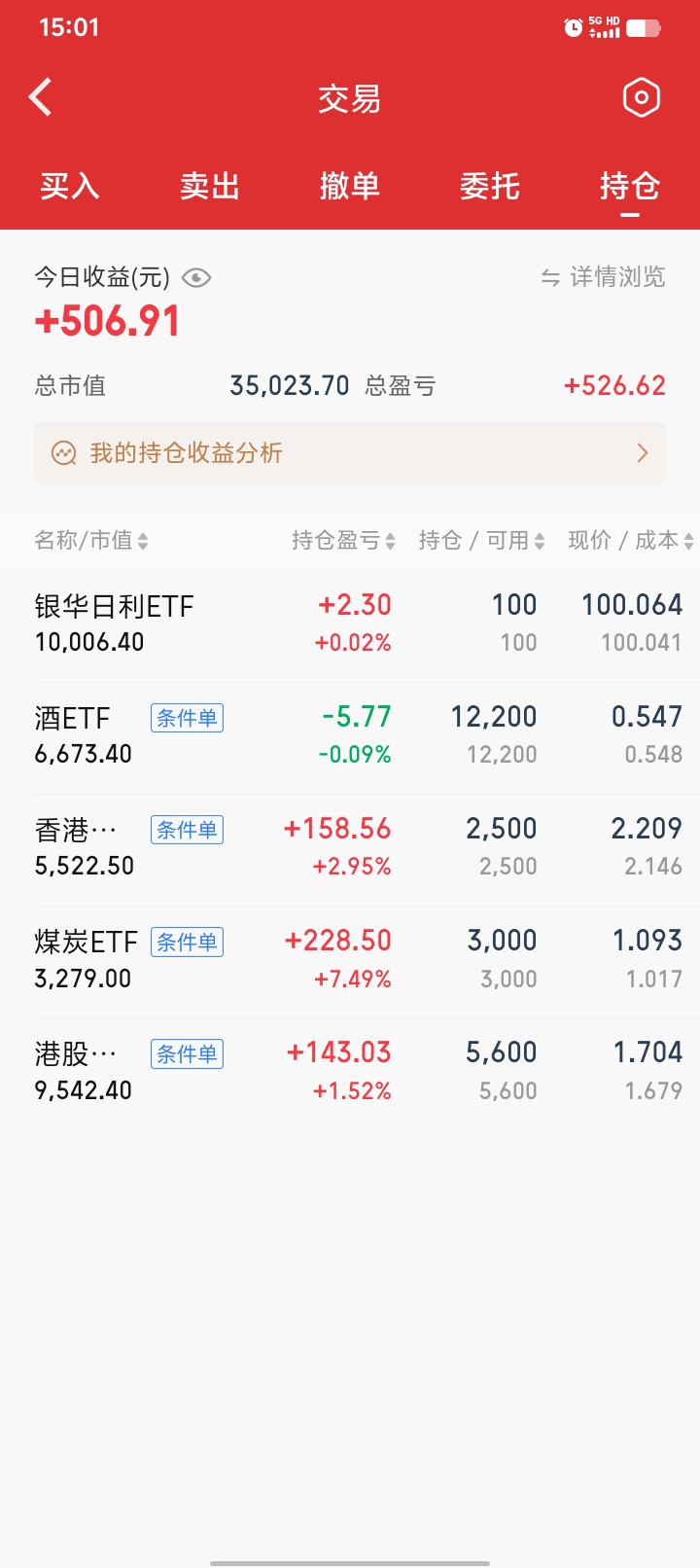Sort by 名称/市值 column
Viewport: 700px width, 1568px height.
point(91,541)
